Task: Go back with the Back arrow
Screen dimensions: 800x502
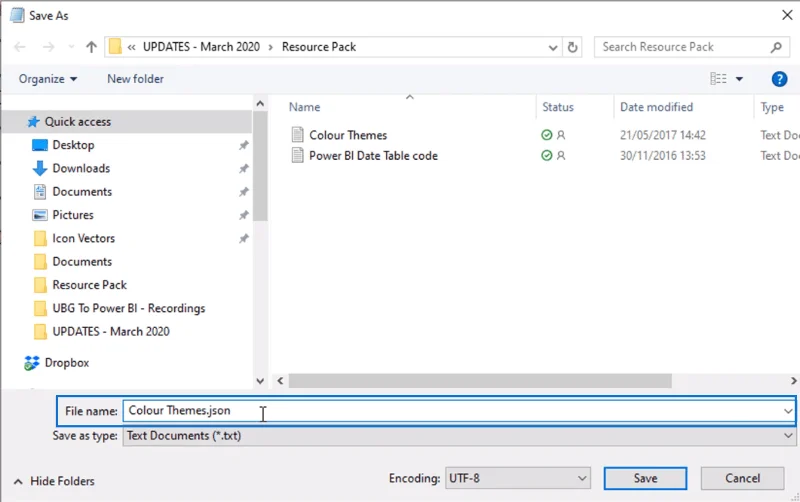Action: pos(20,47)
